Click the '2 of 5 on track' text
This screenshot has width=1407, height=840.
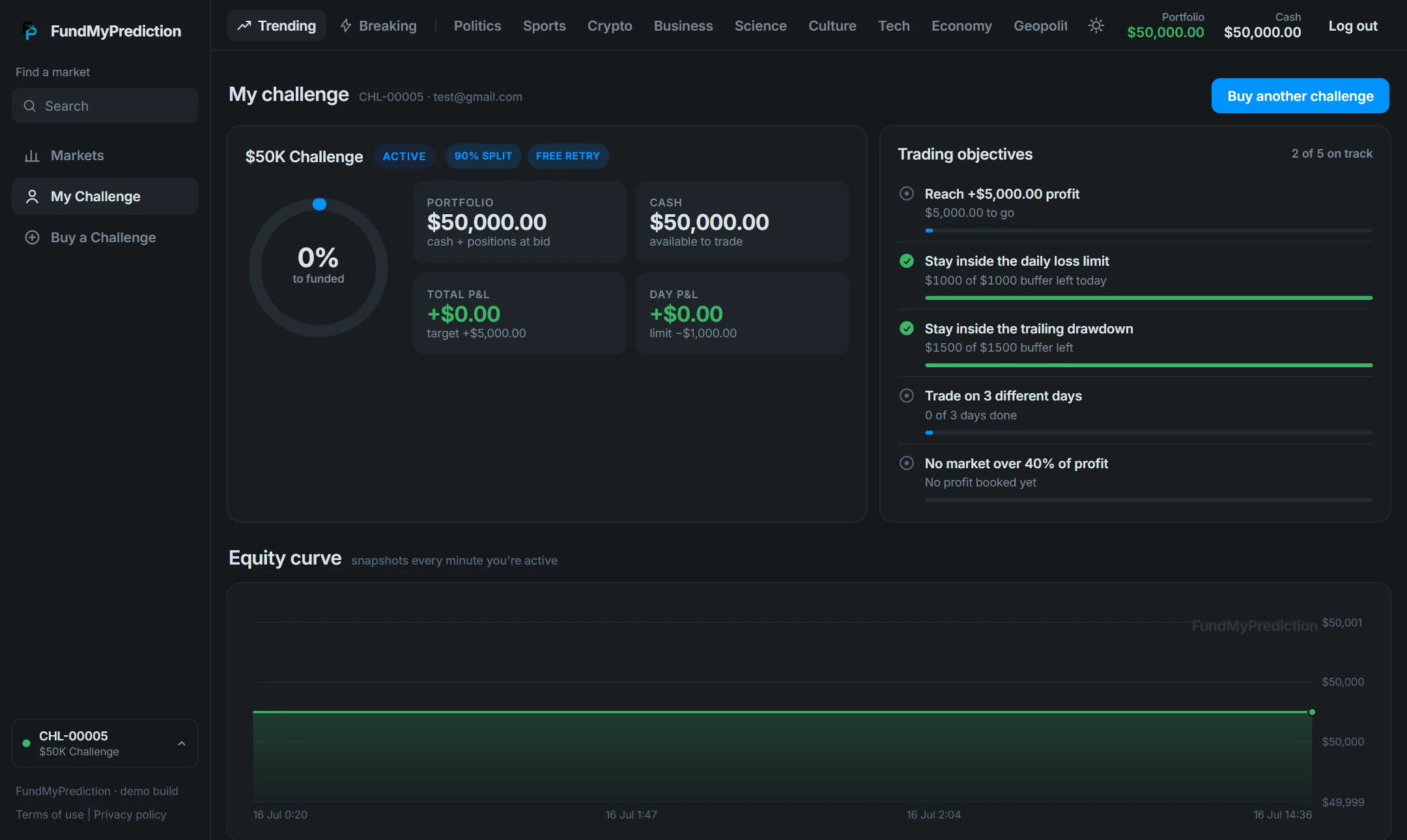[1332, 154]
